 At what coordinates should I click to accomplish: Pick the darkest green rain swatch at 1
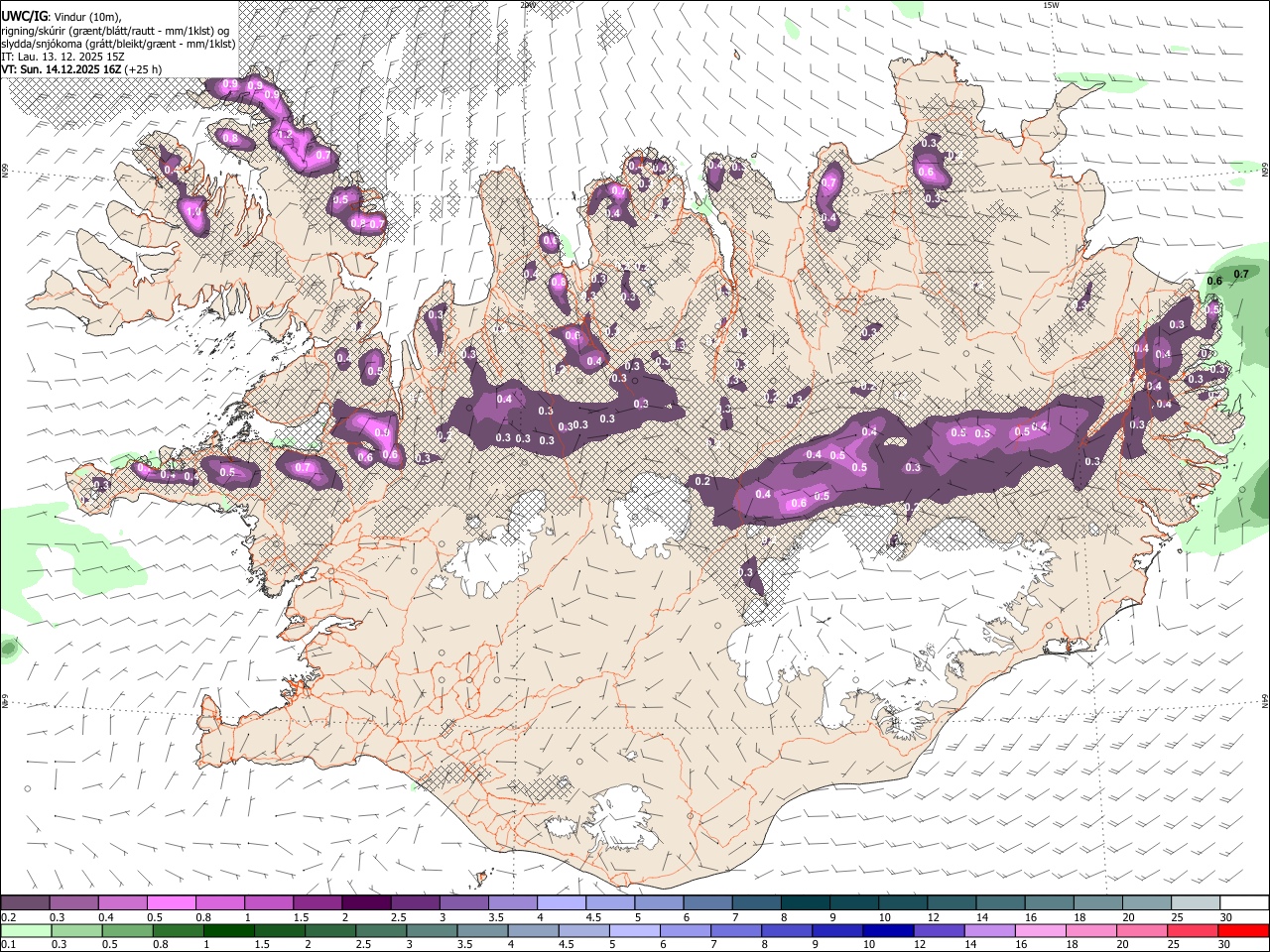228,931
